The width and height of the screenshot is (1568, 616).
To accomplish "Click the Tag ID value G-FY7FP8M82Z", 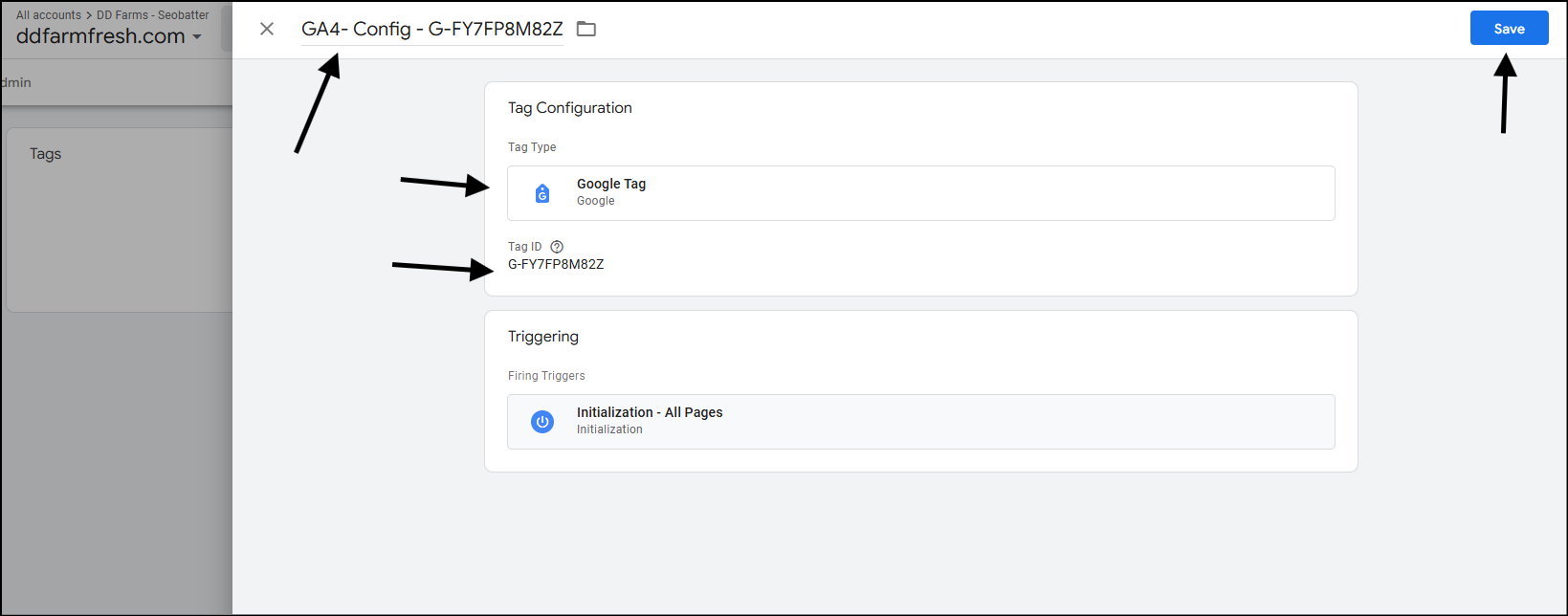I will pyautogui.click(x=556, y=264).
